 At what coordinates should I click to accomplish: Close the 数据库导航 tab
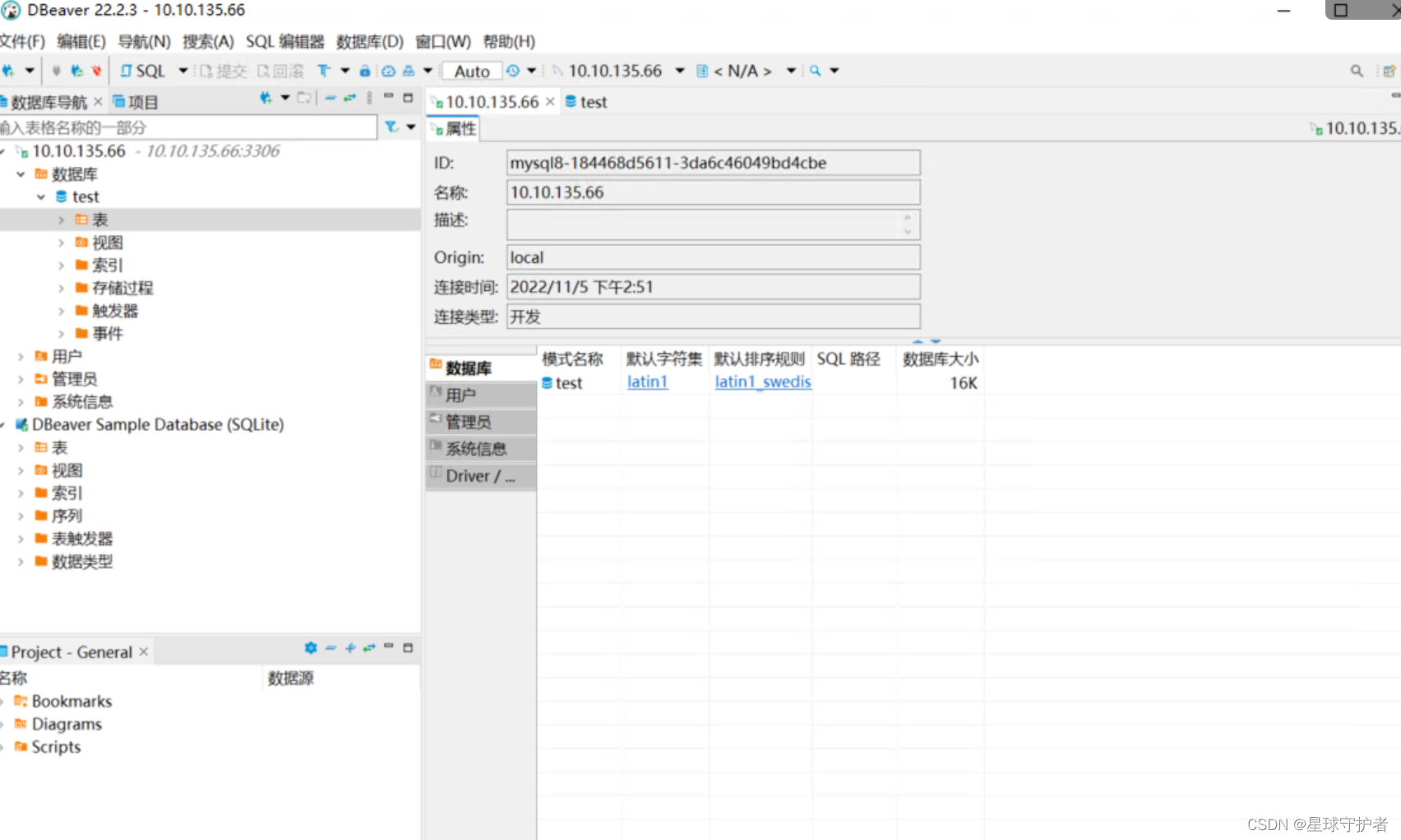[x=98, y=101]
